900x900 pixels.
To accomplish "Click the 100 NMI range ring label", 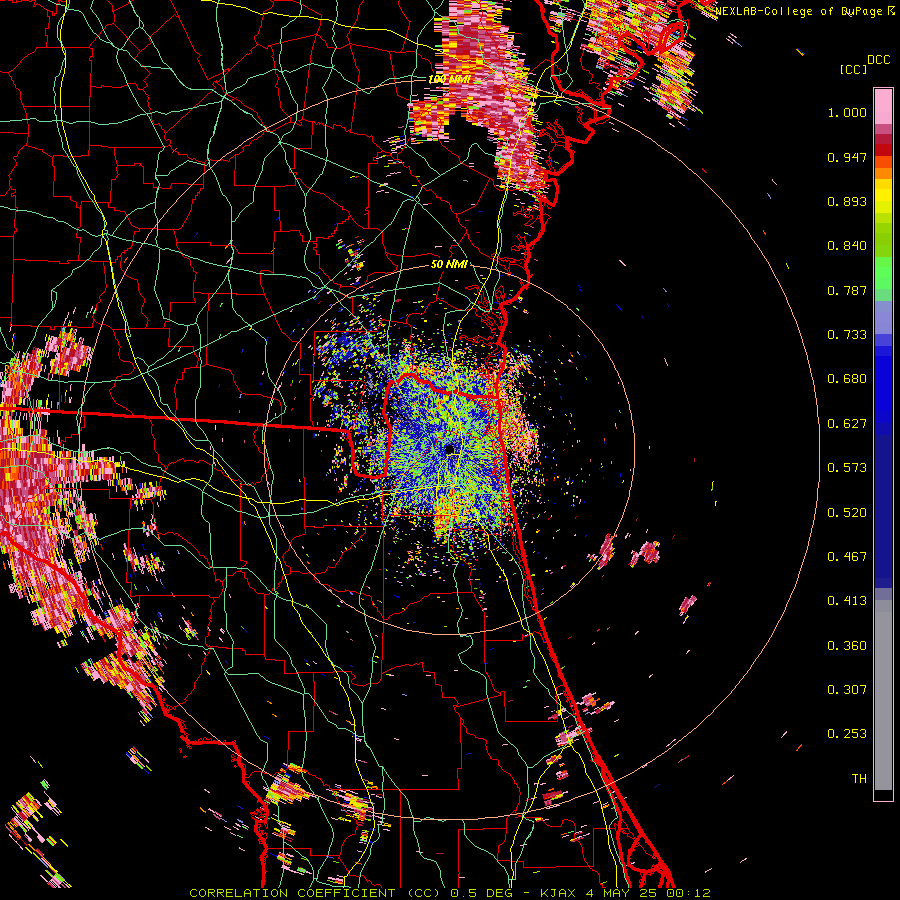I will click(x=449, y=79).
